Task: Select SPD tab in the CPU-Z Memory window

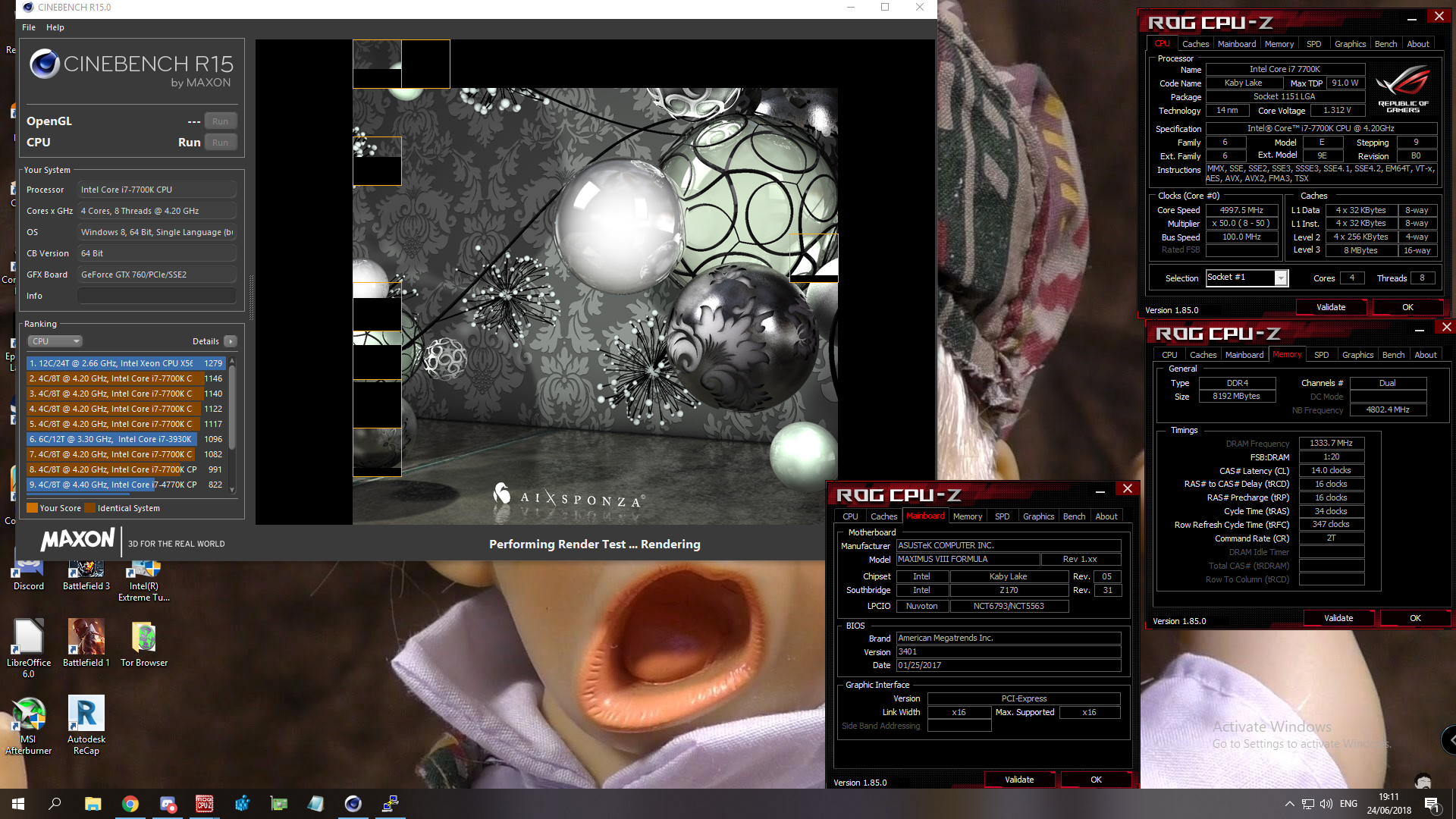Action: click(1321, 355)
